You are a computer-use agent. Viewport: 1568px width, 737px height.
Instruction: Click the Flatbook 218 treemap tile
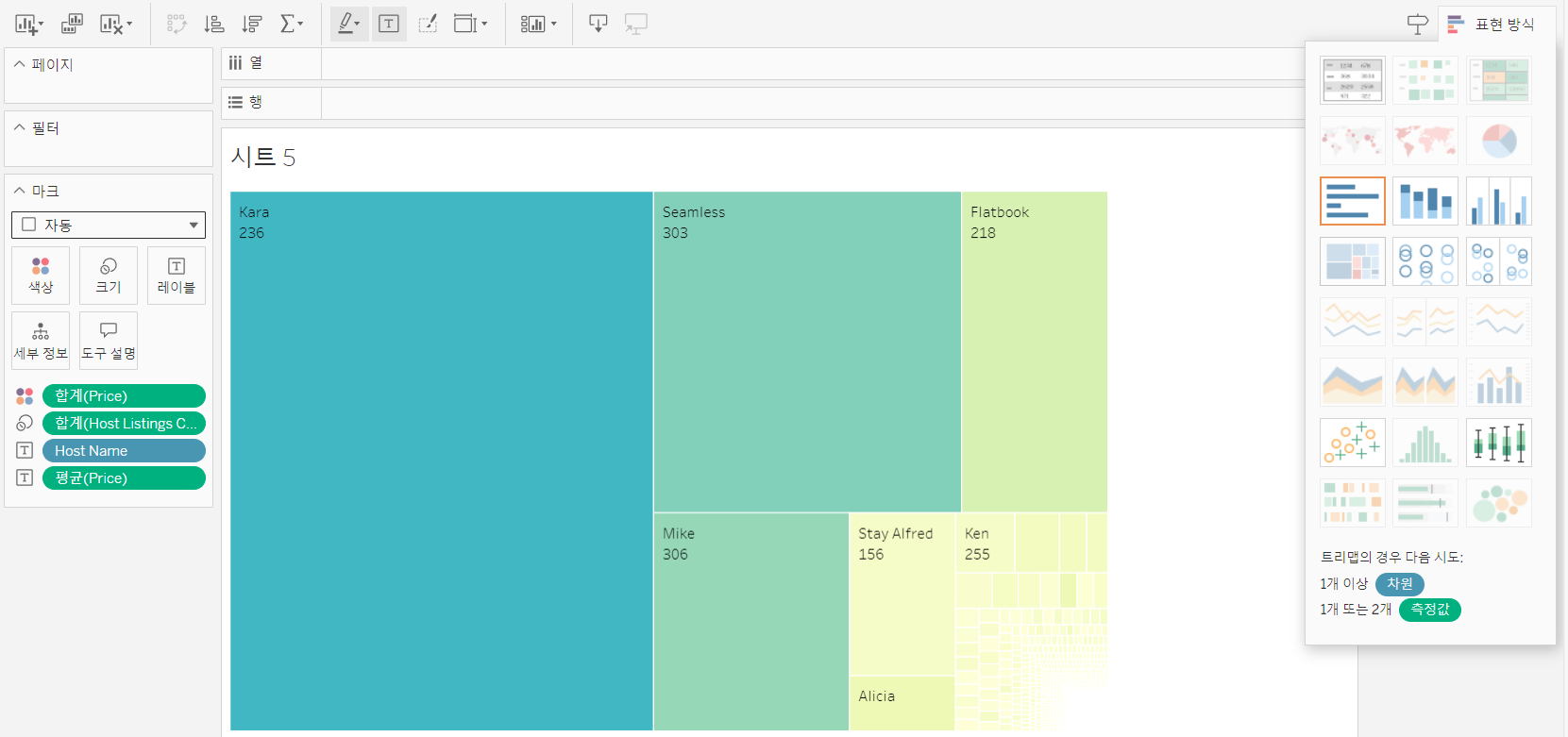(x=1035, y=352)
